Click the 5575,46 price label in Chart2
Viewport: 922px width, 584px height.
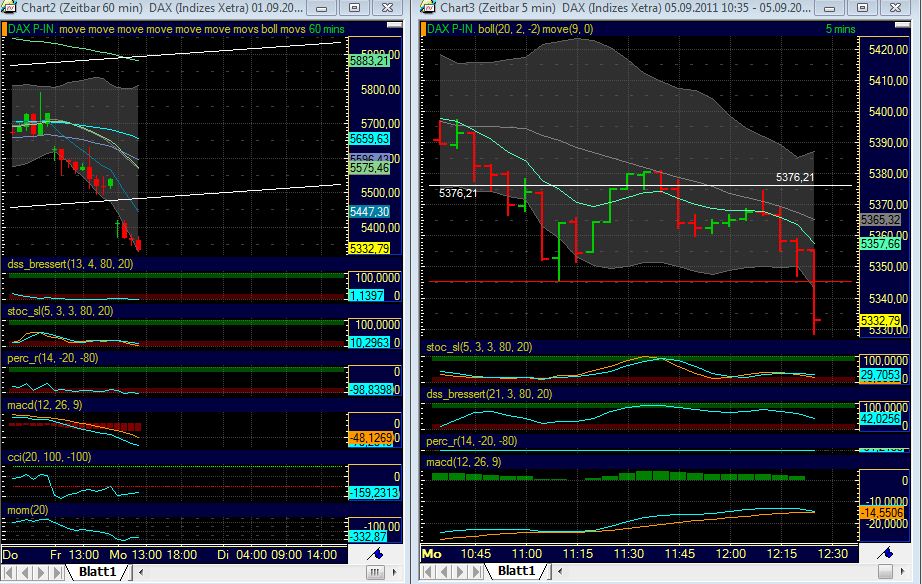369,168
